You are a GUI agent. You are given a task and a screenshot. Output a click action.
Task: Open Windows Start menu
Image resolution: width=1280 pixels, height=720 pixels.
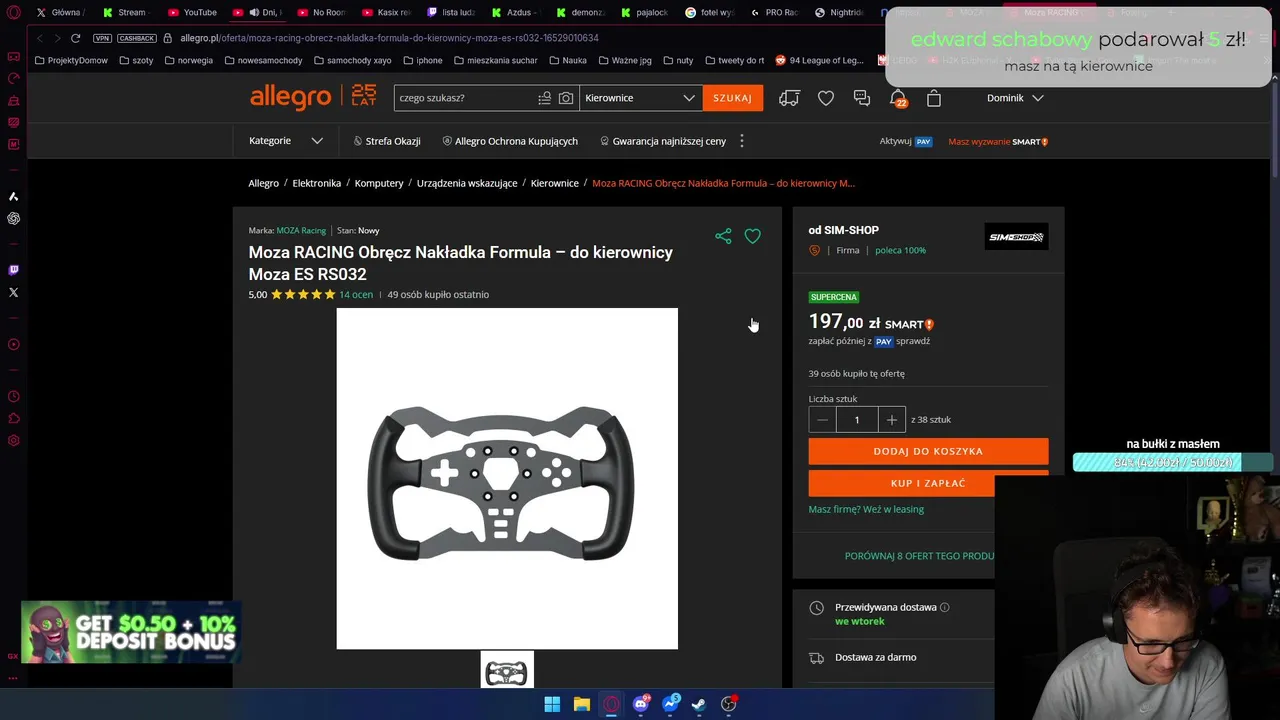[x=552, y=704]
